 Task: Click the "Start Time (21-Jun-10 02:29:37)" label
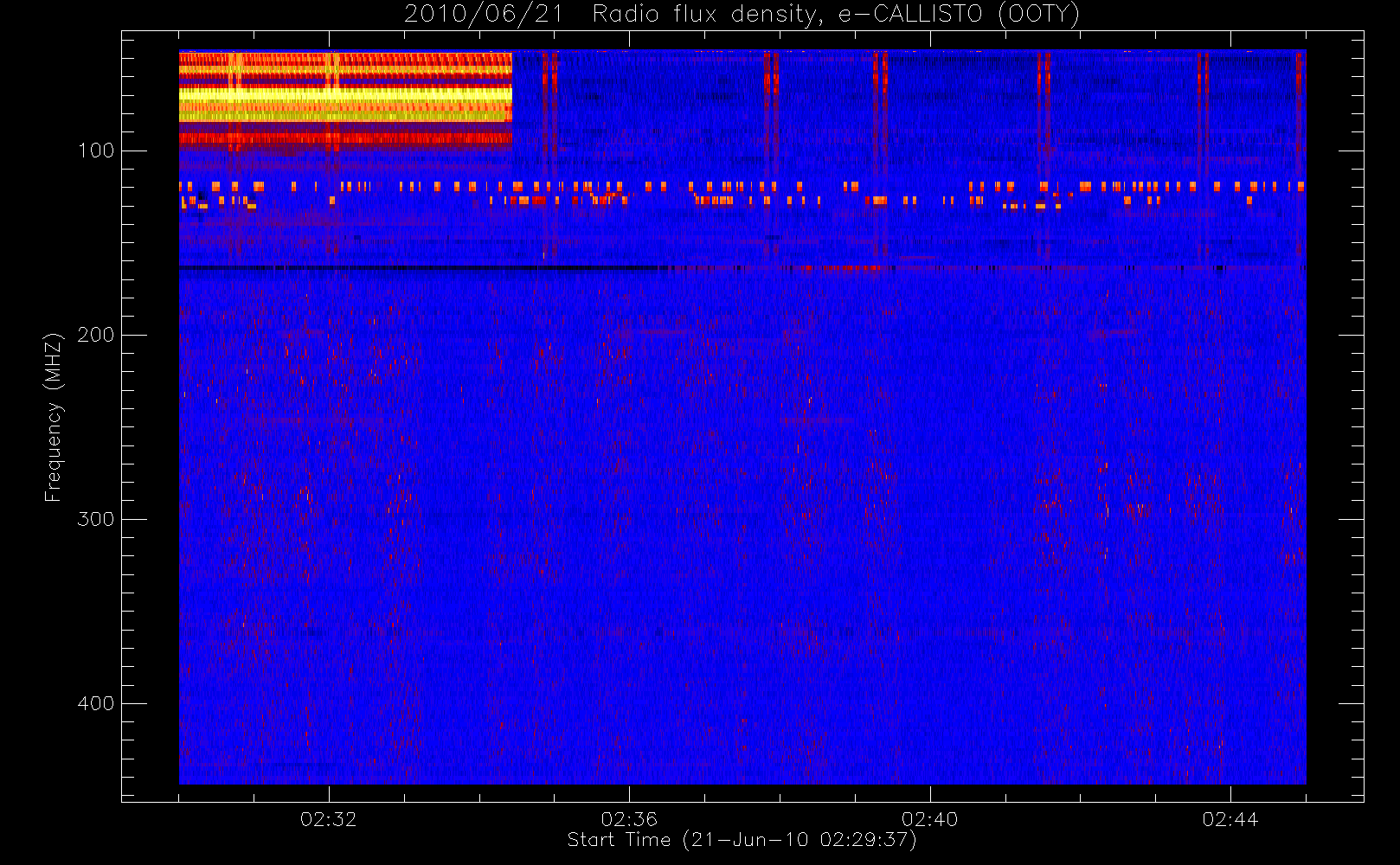coord(742,840)
